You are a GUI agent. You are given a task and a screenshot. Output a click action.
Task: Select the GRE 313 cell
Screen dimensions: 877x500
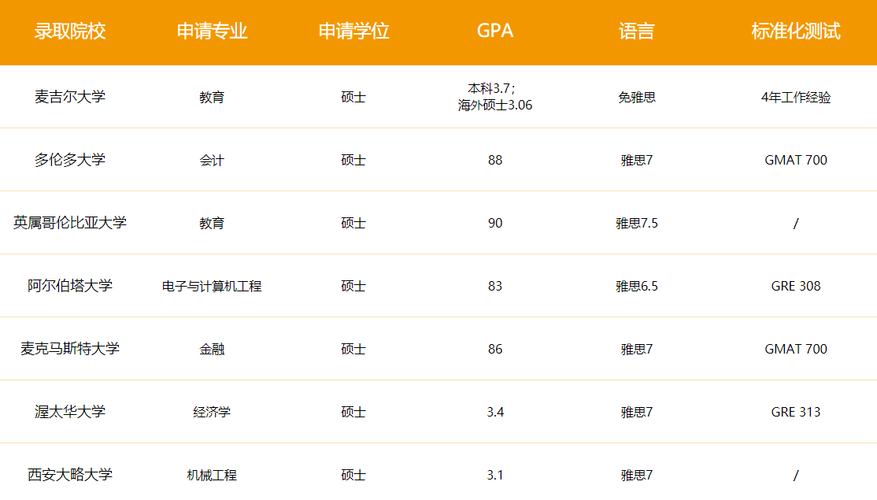(795, 412)
